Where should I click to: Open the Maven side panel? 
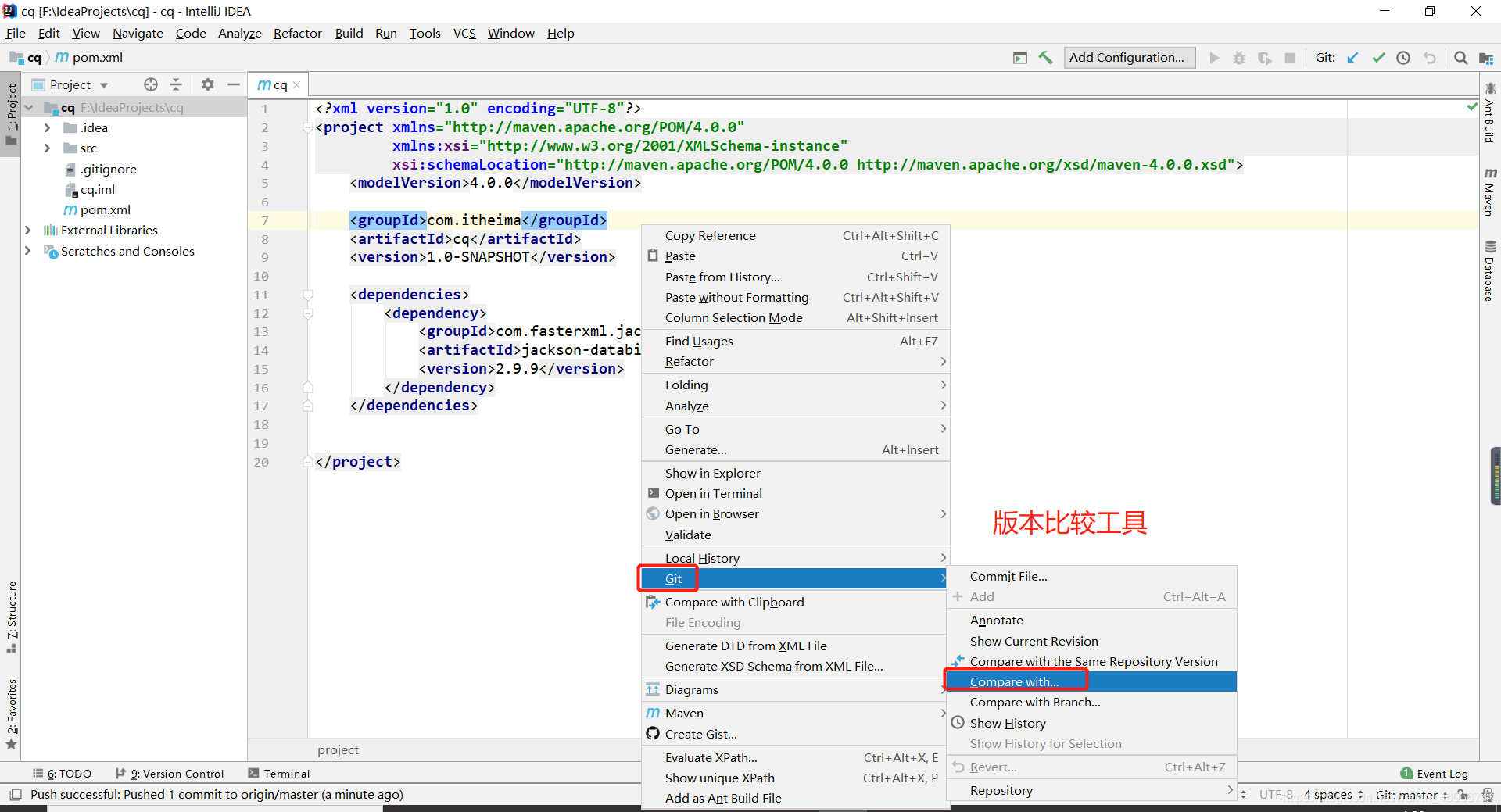point(1490,191)
